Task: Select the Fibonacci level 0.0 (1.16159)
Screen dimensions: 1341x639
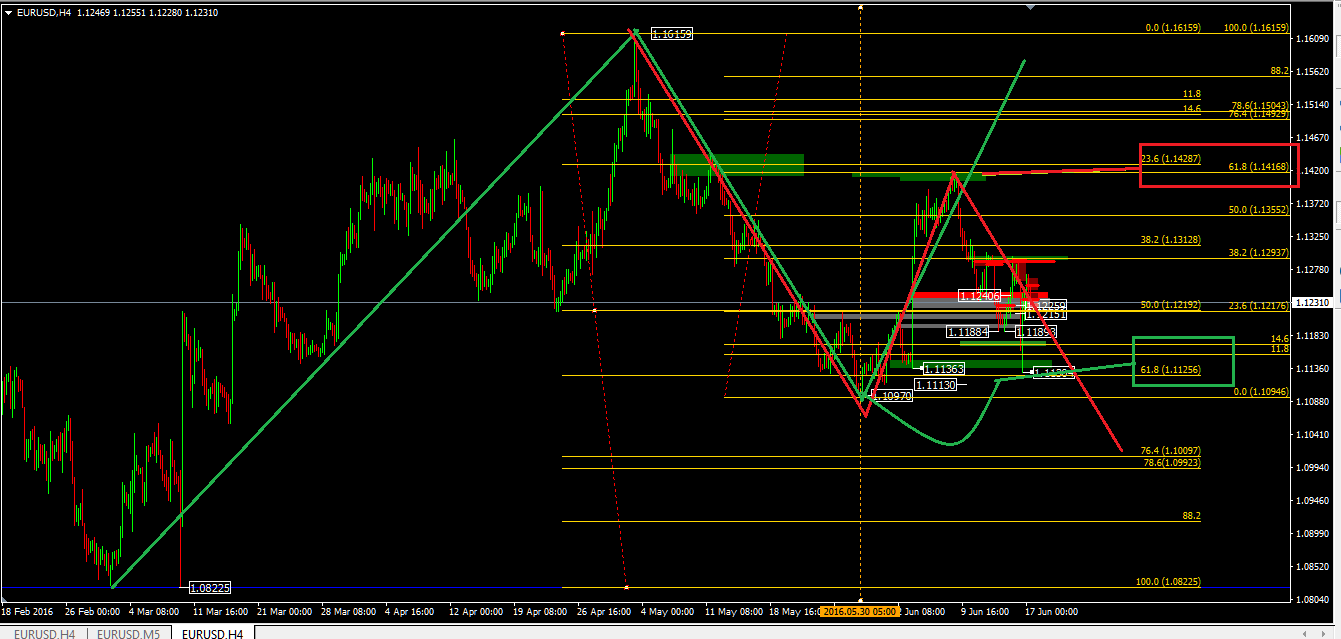Action: click(x=1173, y=28)
